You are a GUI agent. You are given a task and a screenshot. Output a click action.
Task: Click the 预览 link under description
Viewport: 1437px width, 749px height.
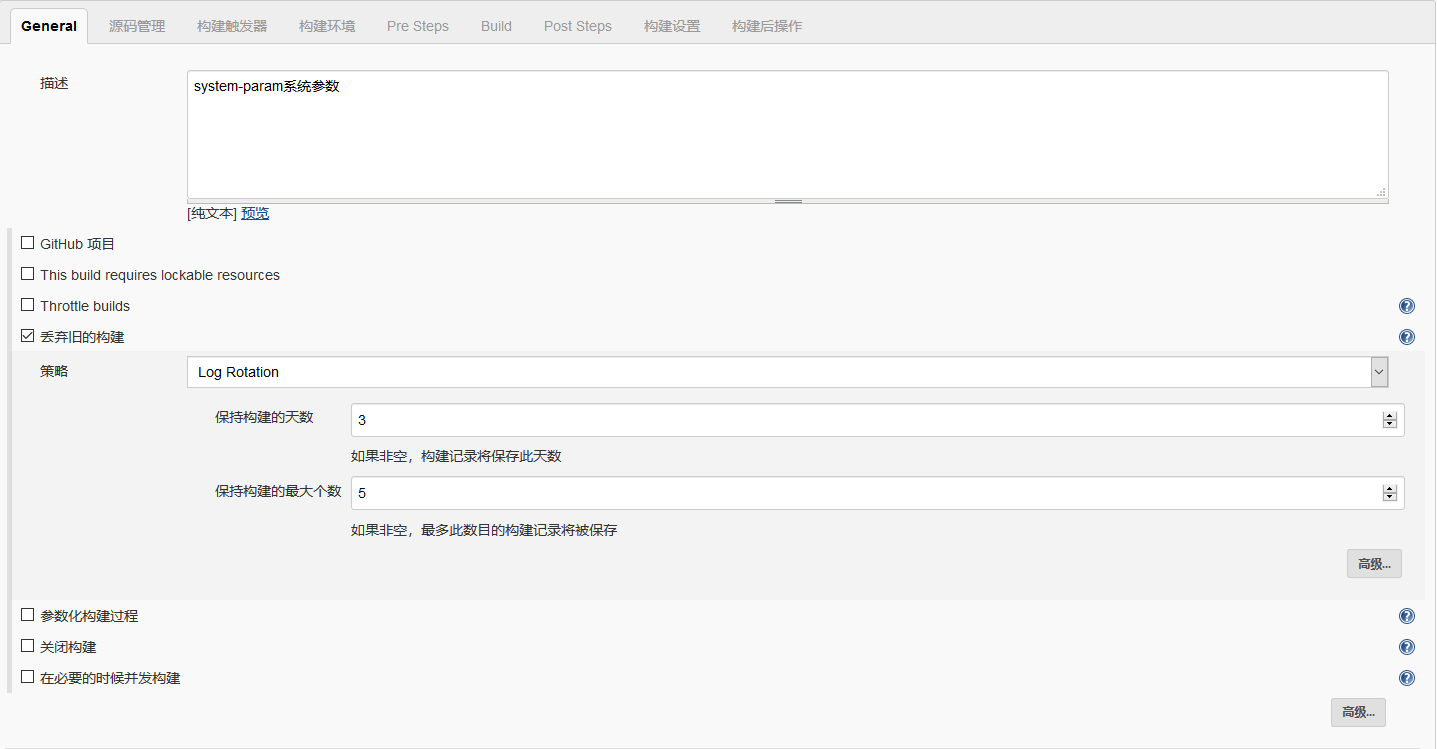(x=255, y=213)
